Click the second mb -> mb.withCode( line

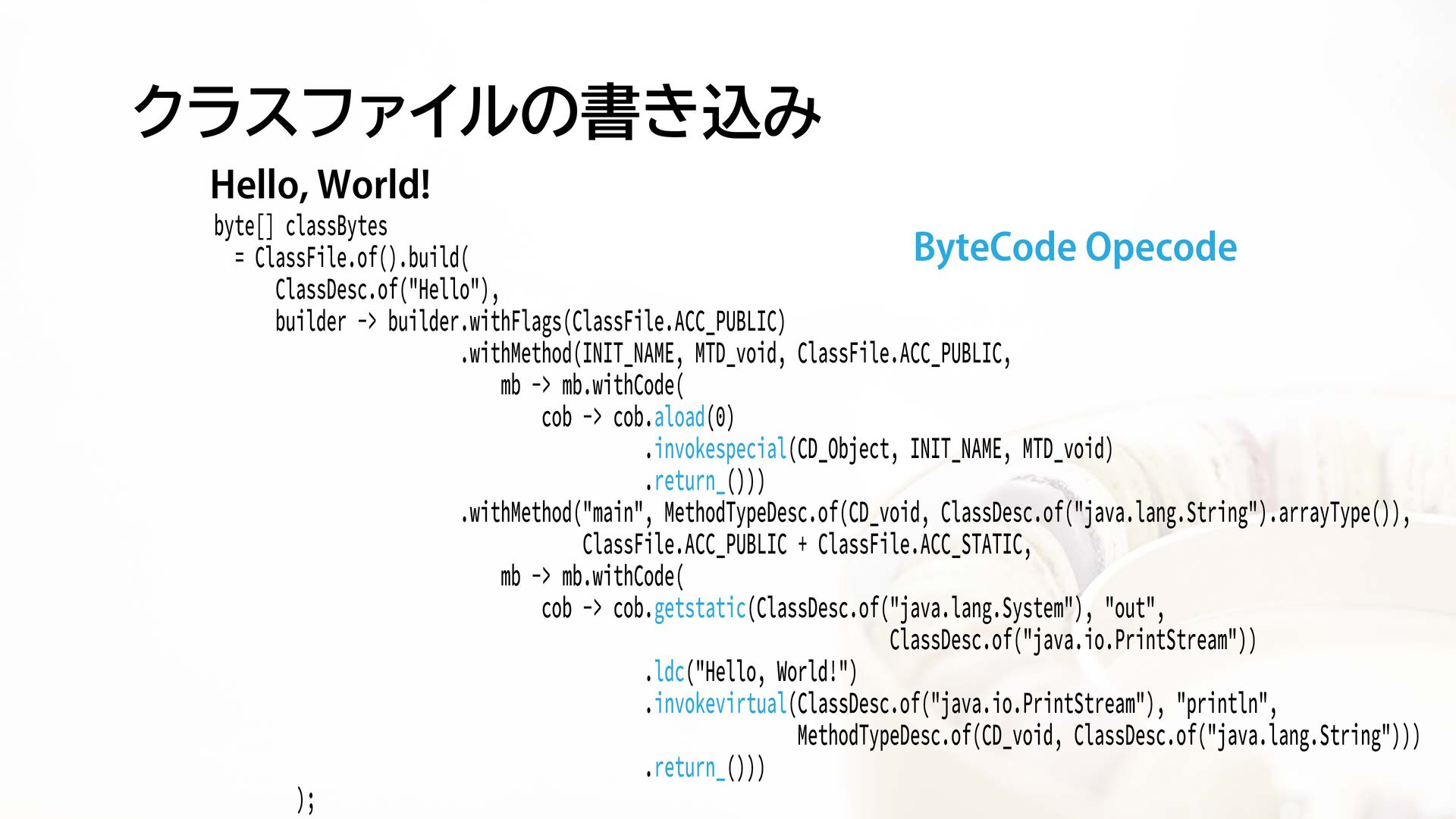tap(591, 576)
